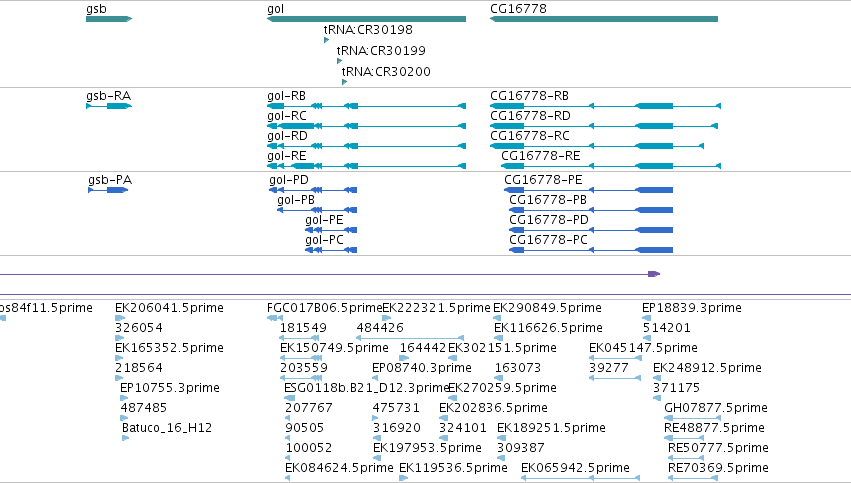Select the 39277 EST label
851x483 pixels.
[x=609, y=368]
